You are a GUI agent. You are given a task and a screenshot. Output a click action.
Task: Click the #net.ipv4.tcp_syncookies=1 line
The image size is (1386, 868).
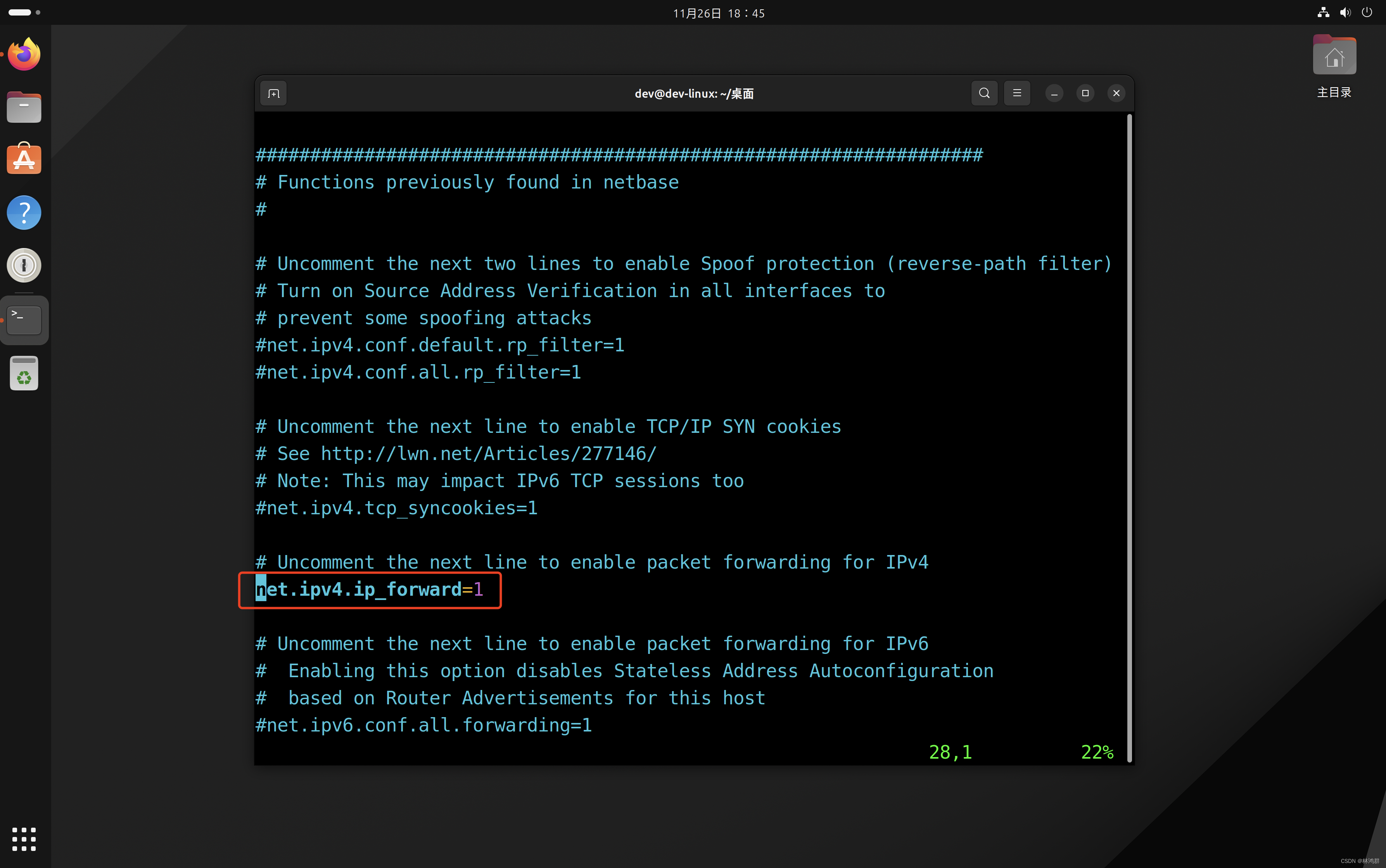pos(397,508)
